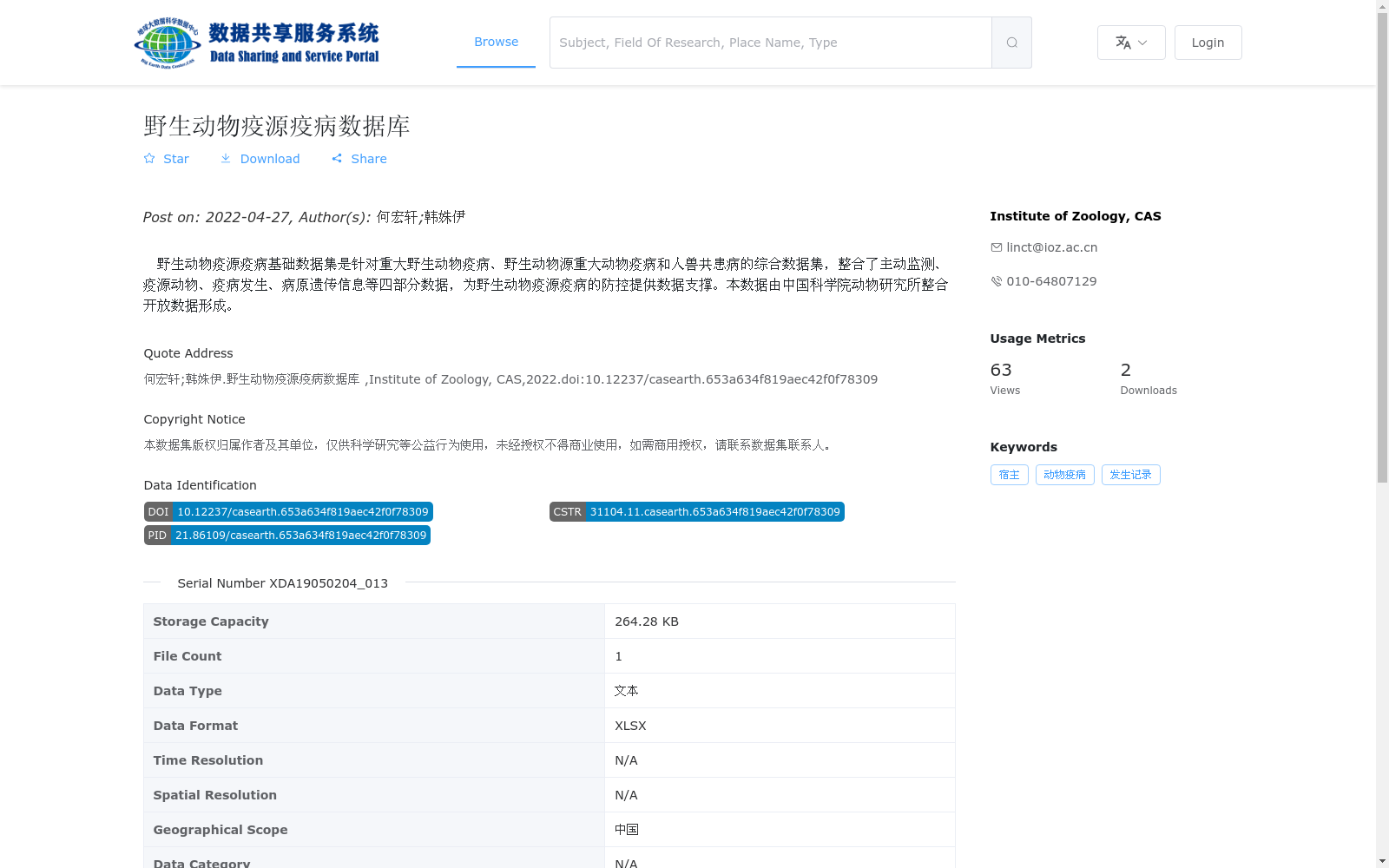Image resolution: width=1389 pixels, height=868 pixels.
Task: Open the language switcher dropdown
Action: [1131, 43]
